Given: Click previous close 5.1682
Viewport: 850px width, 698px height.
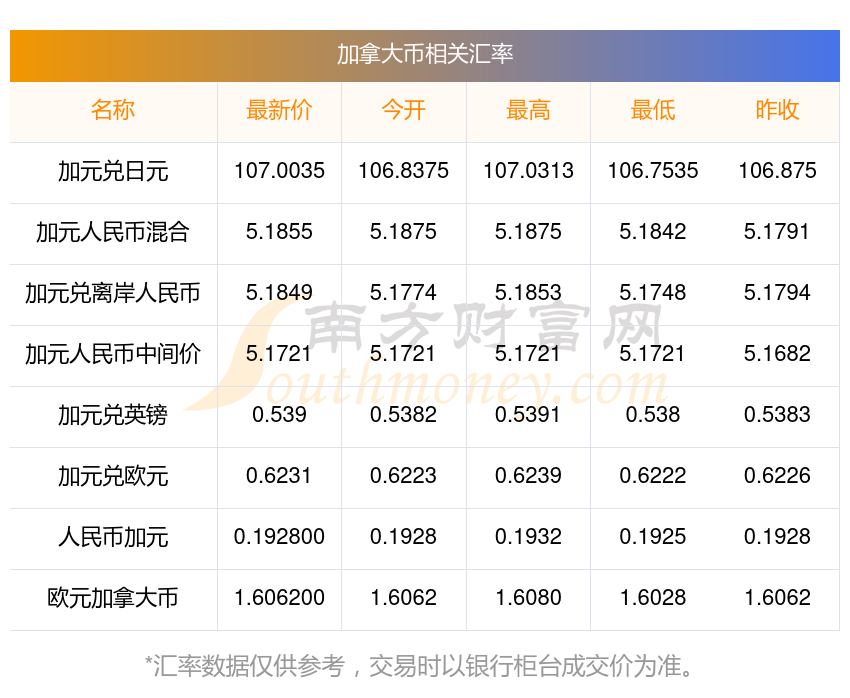Looking at the screenshot, I should coord(777,354).
